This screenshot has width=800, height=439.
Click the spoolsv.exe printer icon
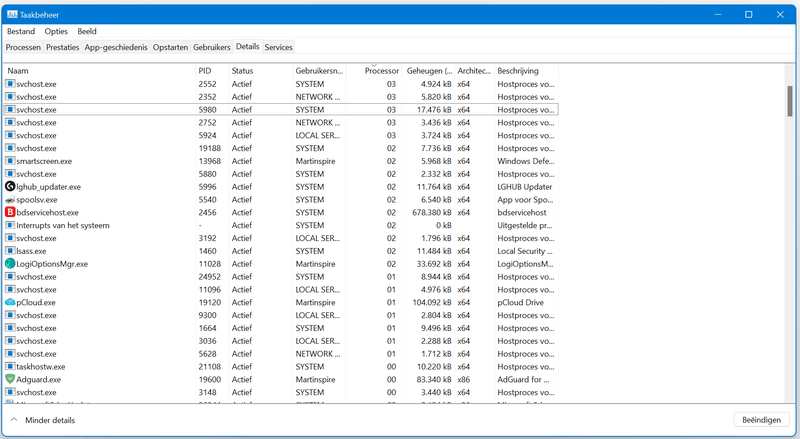10,200
